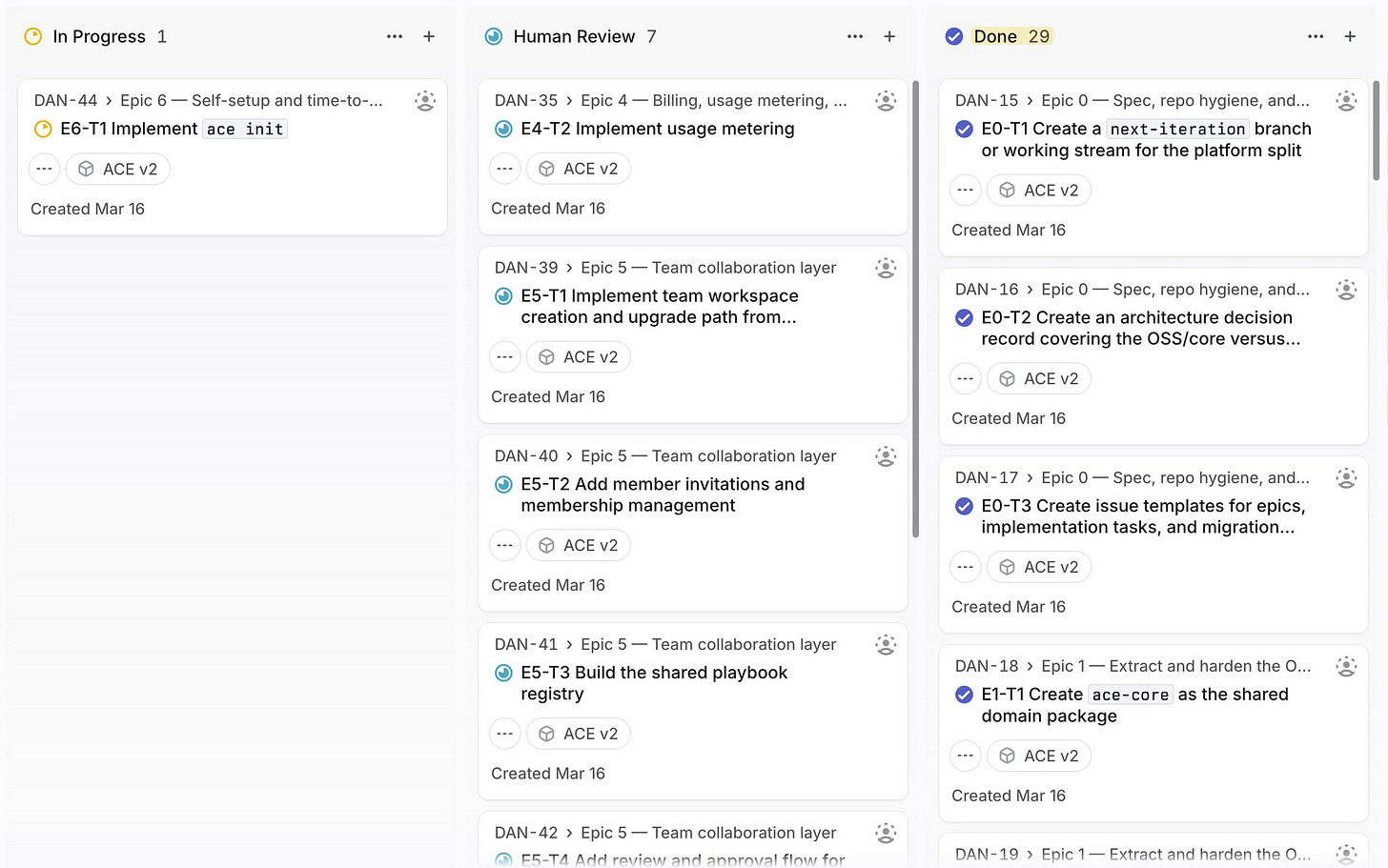Click assignee avatar on DAN-17 card
This screenshot has height=868, width=1388.
[x=1346, y=478]
